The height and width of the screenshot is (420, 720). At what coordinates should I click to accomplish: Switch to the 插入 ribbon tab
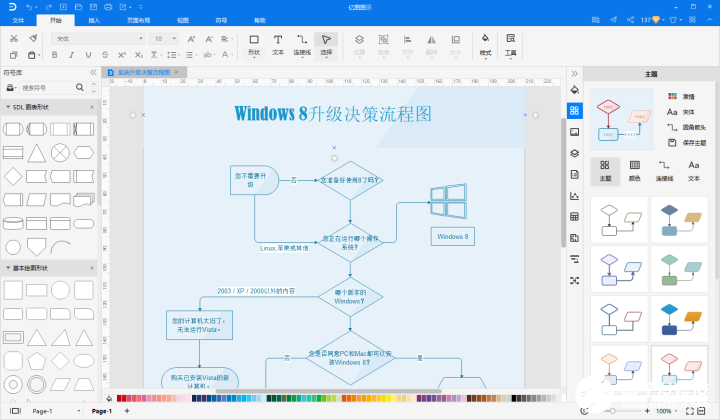coord(94,20)
